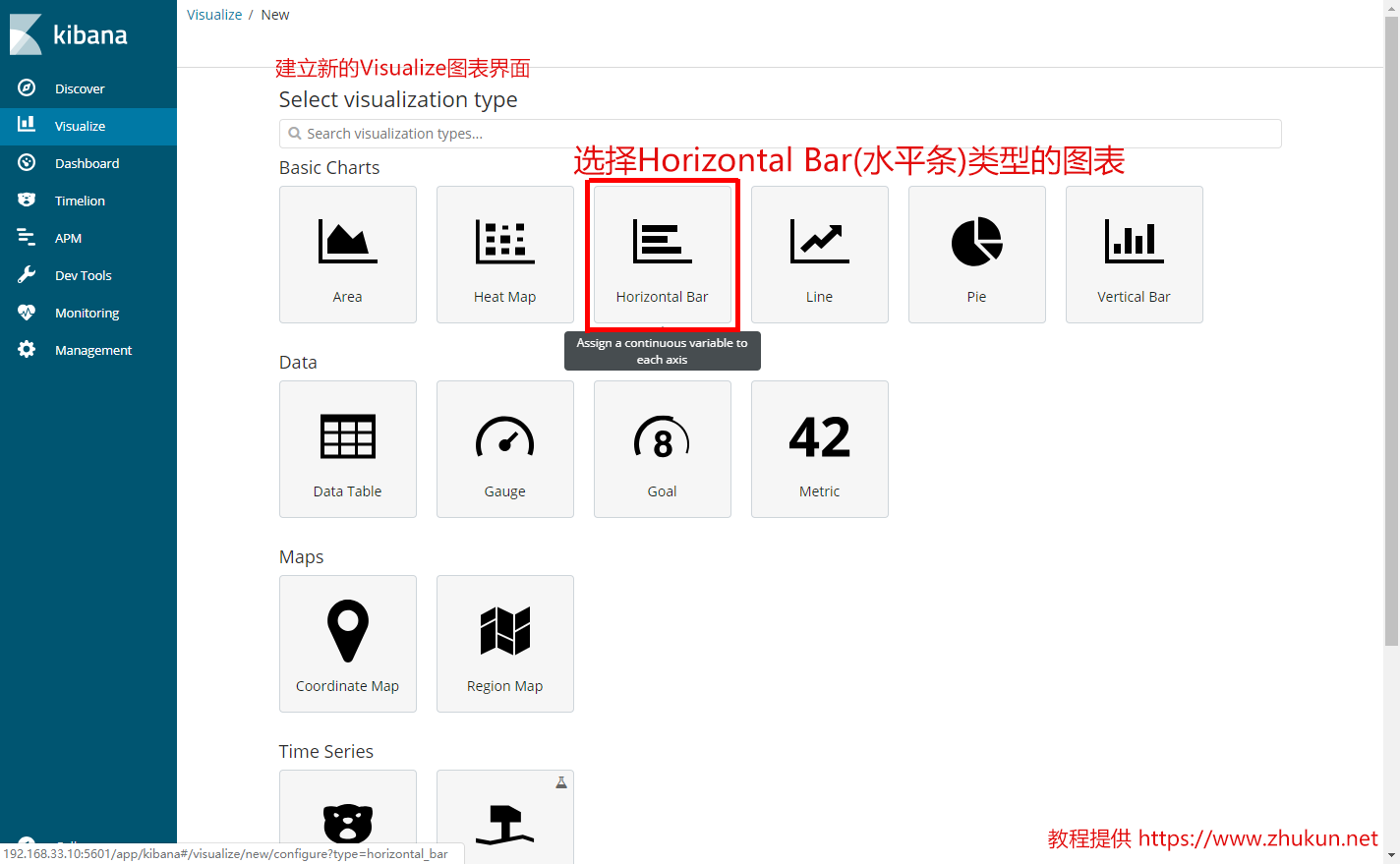Image resolution: width=1400 pixels, height=864 pixels.
Task: Open the Management sidebar item
Action: [88, 350]
